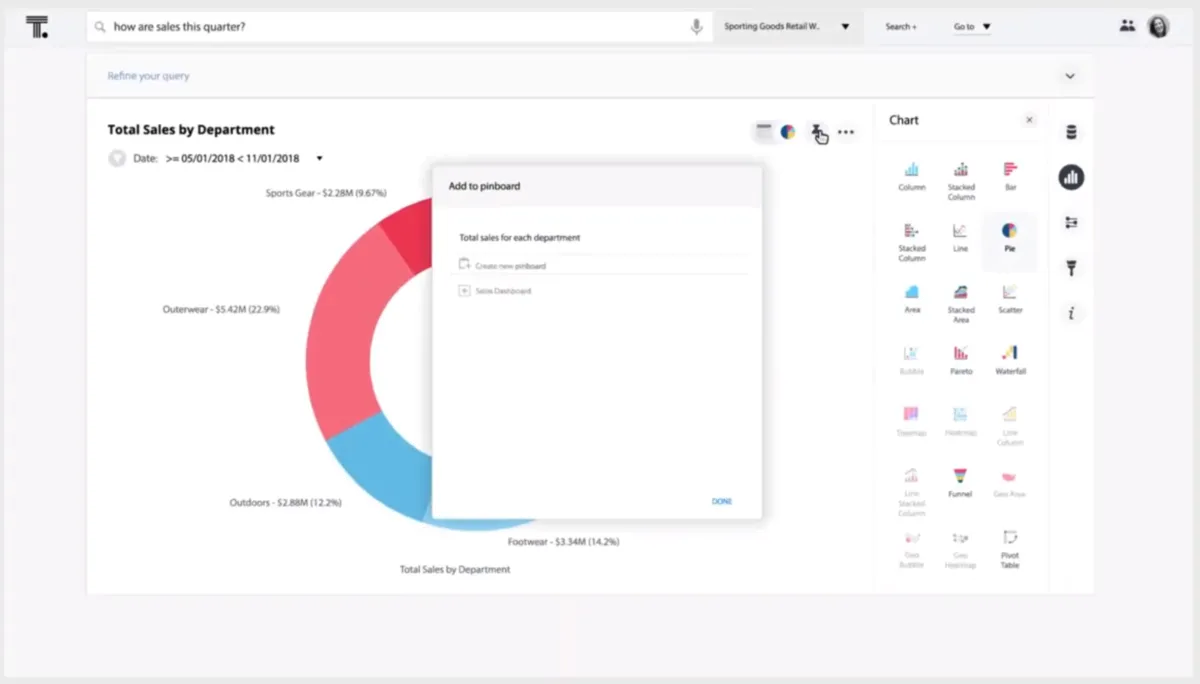Expand the Refine your query chevron
1200x684 pixels.
coord(1070,76)
